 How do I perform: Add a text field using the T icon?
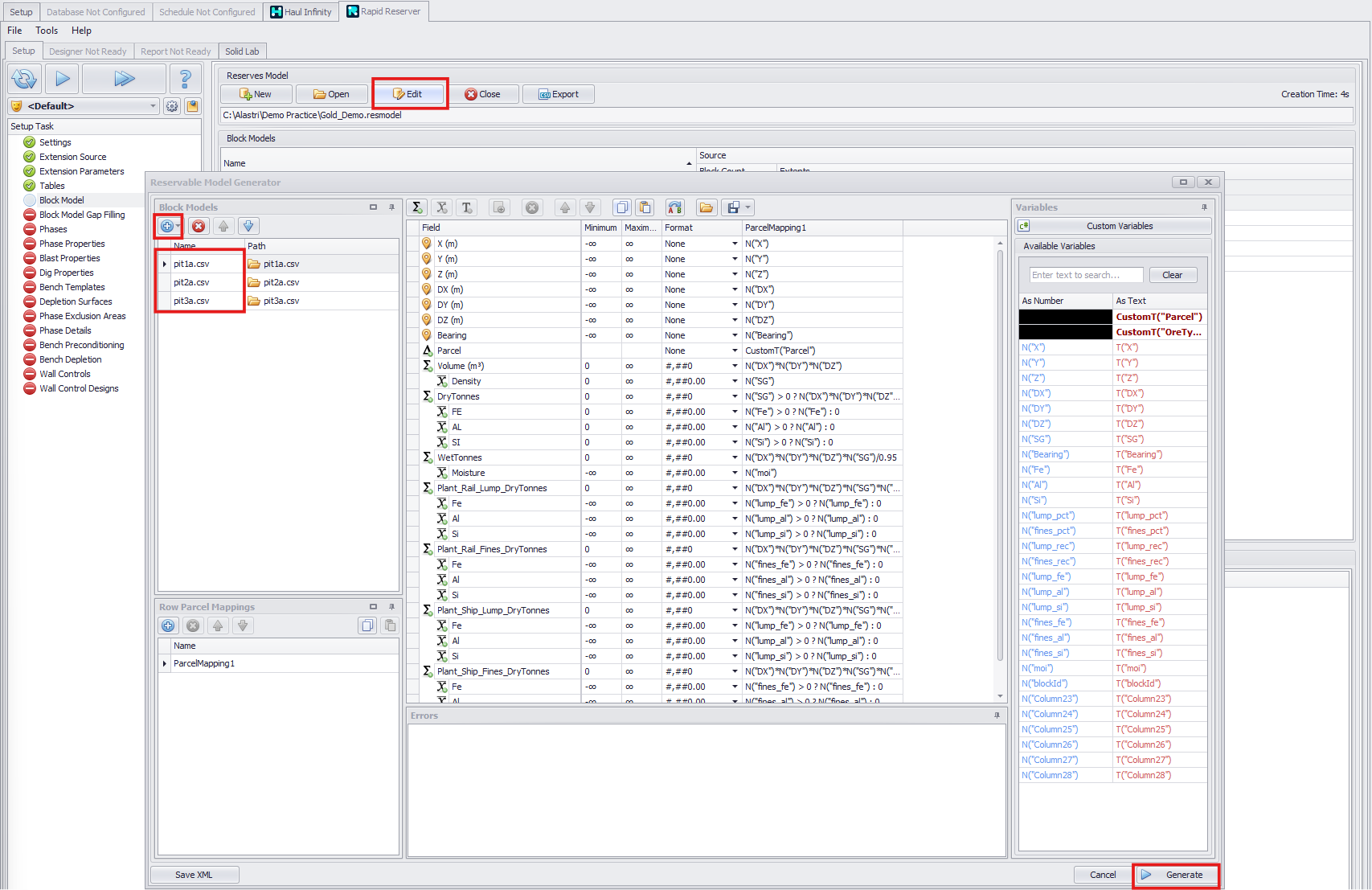466,207
